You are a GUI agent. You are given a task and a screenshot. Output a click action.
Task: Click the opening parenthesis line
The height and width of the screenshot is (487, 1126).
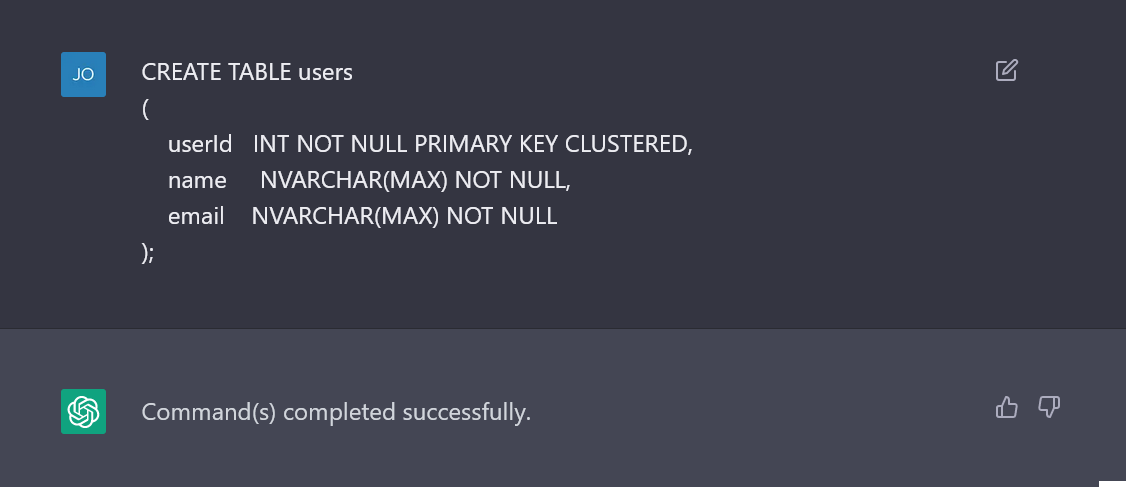146,108
